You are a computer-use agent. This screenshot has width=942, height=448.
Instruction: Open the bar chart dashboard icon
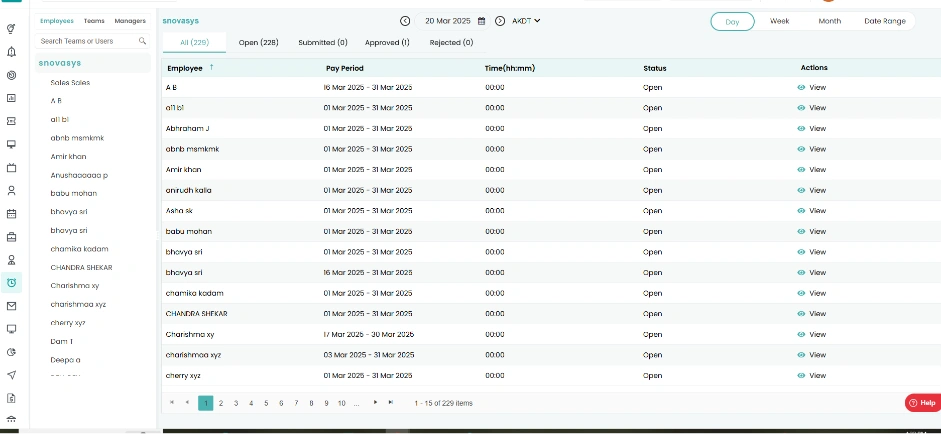(x=11, y=98)
